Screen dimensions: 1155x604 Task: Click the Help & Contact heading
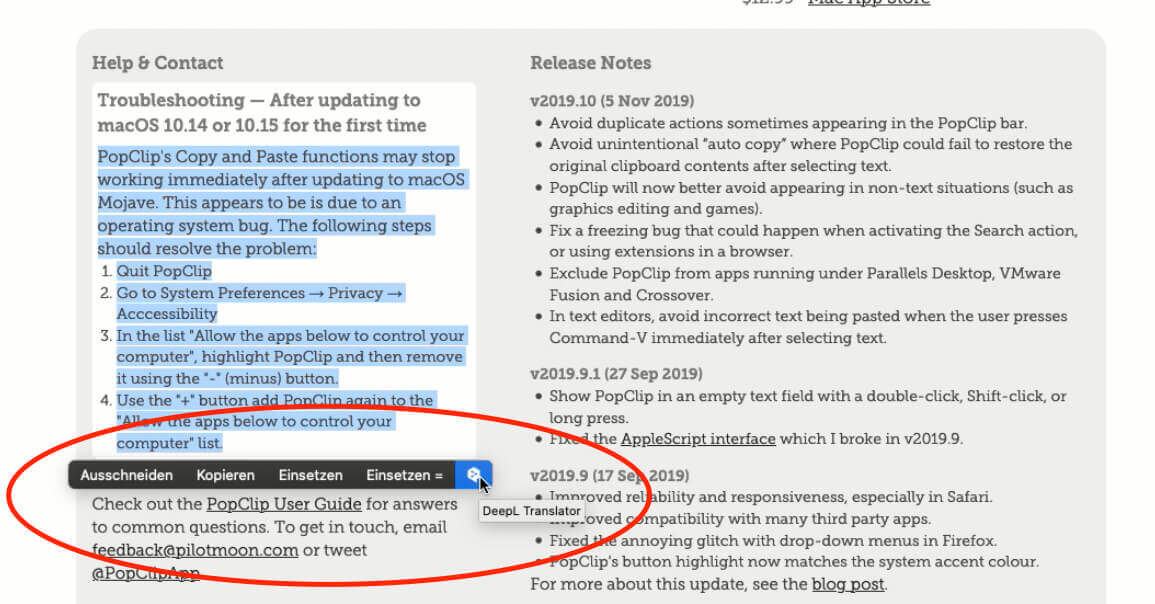[157, 63]
